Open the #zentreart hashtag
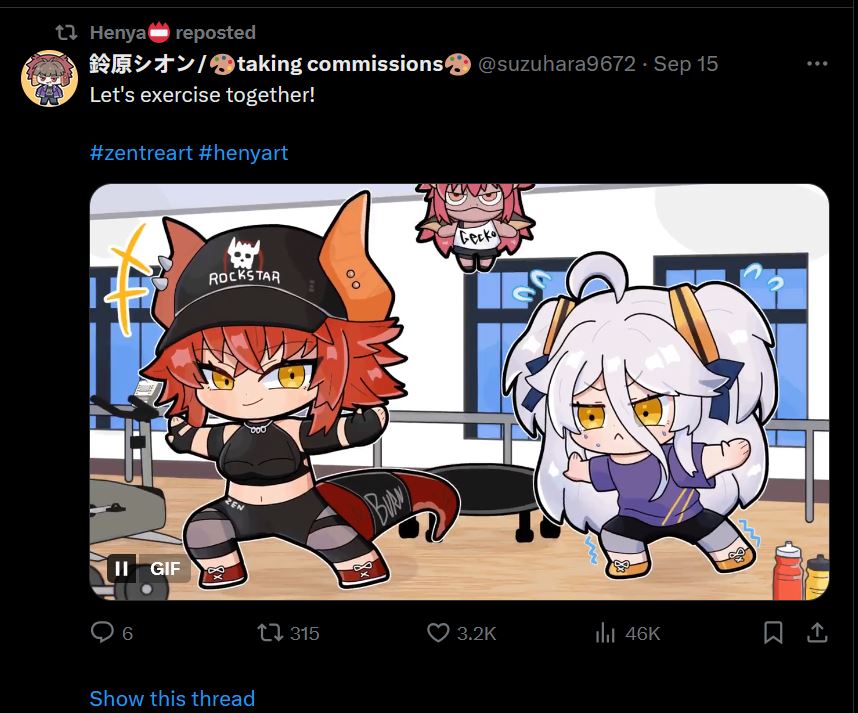The height and width of the screenshot is (713, 858). pos(141,153)
